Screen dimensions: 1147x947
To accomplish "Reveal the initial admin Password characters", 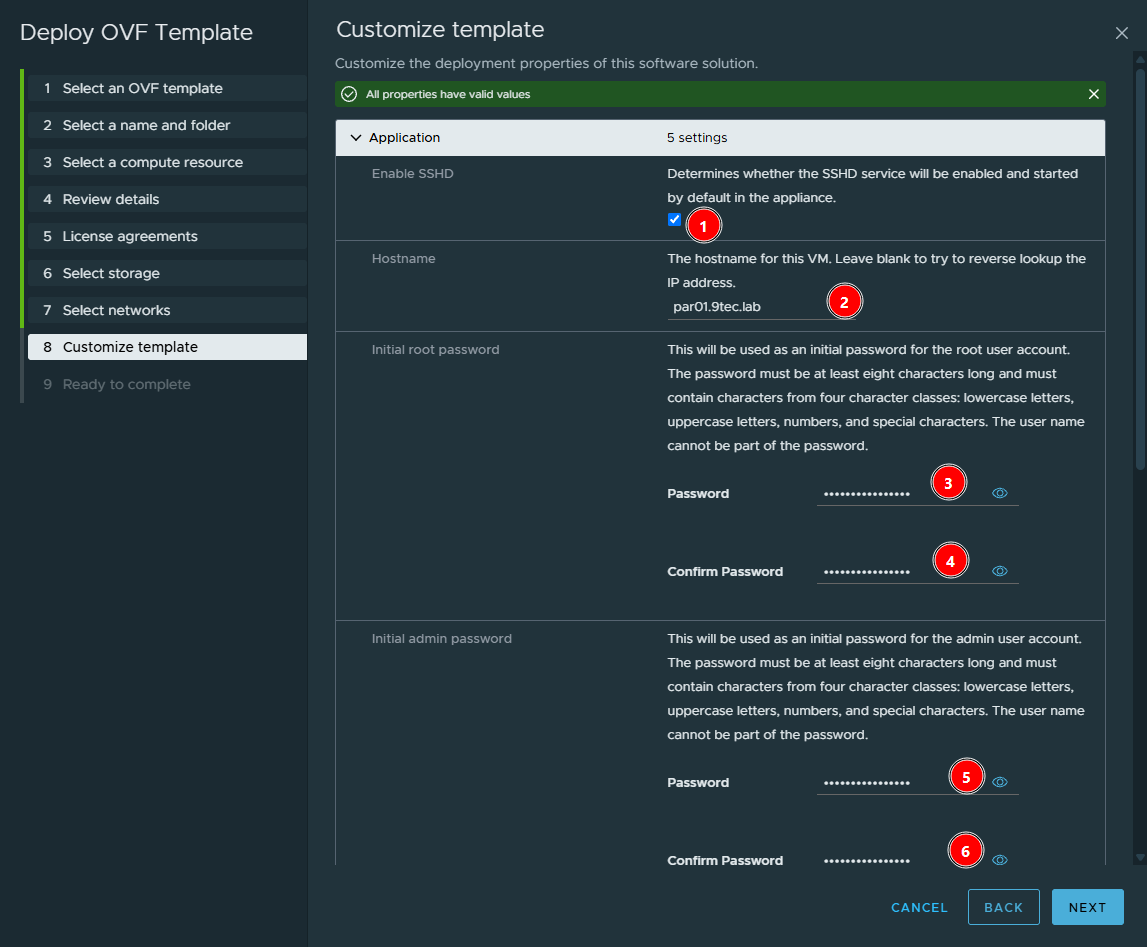I will click(x=999, y=782).
